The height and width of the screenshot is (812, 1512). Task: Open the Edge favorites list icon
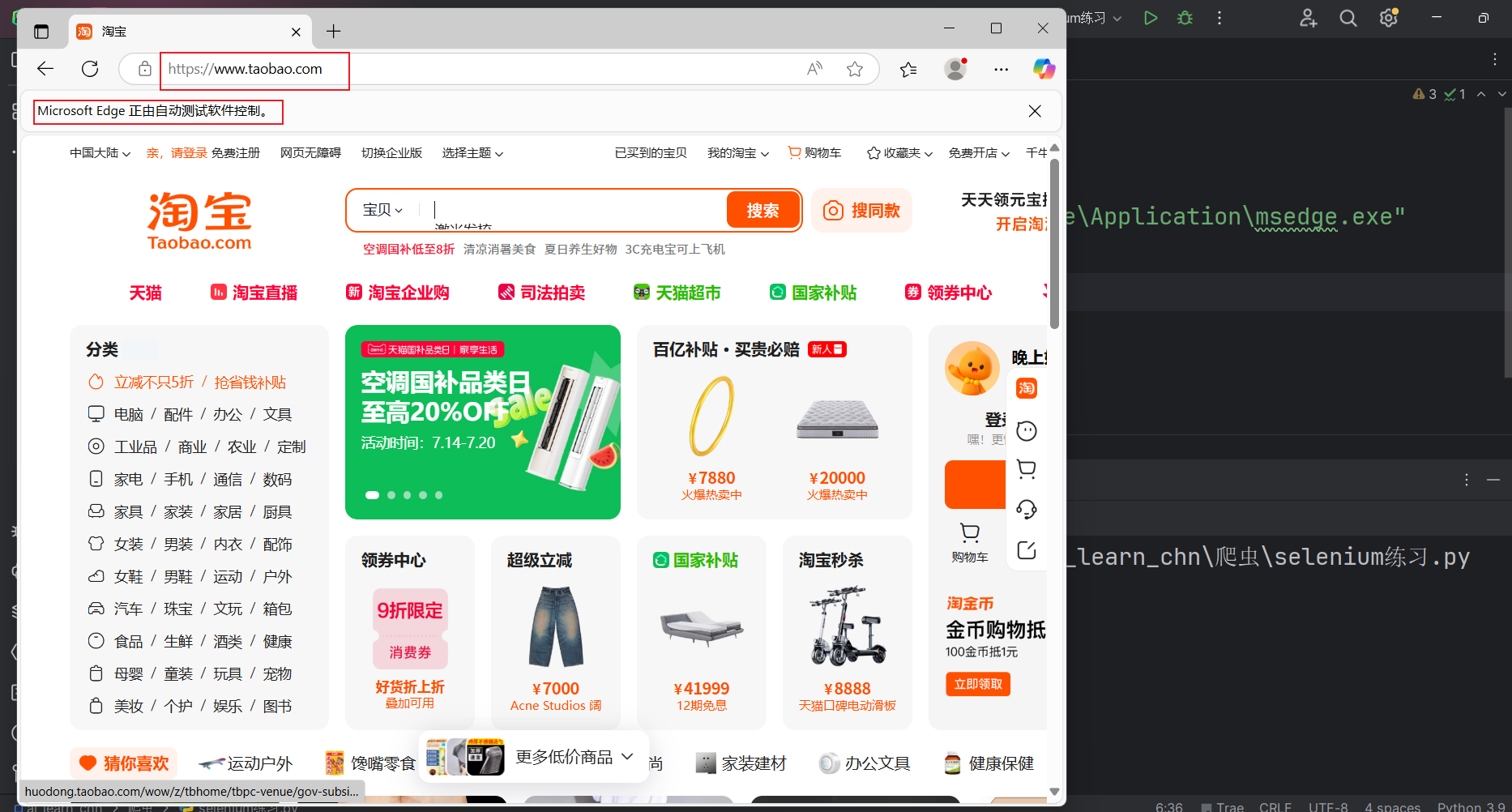(x=908, y=69)
